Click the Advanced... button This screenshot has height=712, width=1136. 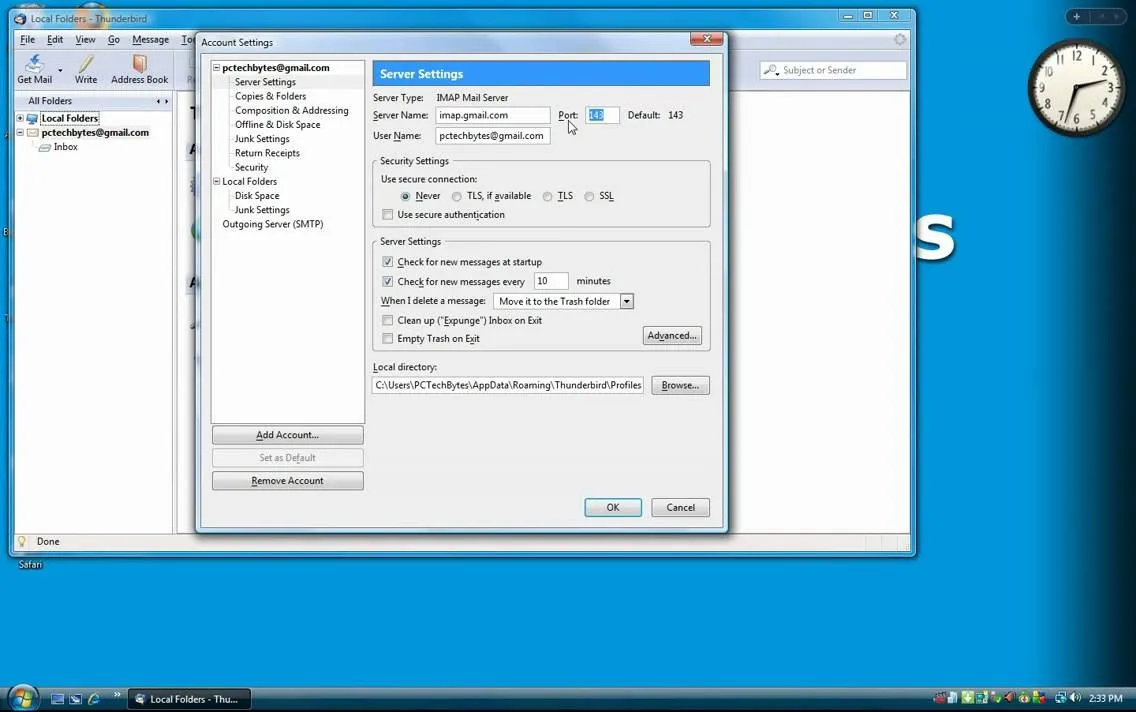(672, 335)
